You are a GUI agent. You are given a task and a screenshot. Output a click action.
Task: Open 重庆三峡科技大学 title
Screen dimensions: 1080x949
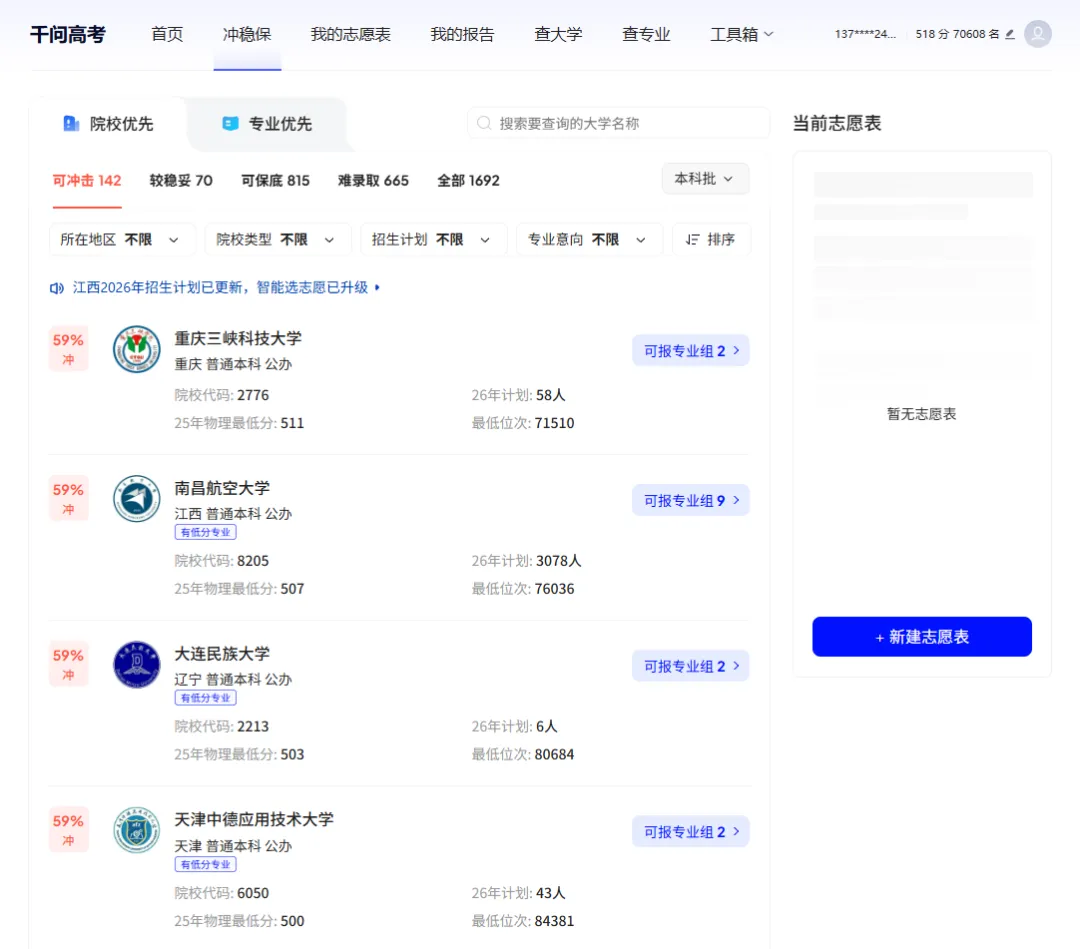238,338
